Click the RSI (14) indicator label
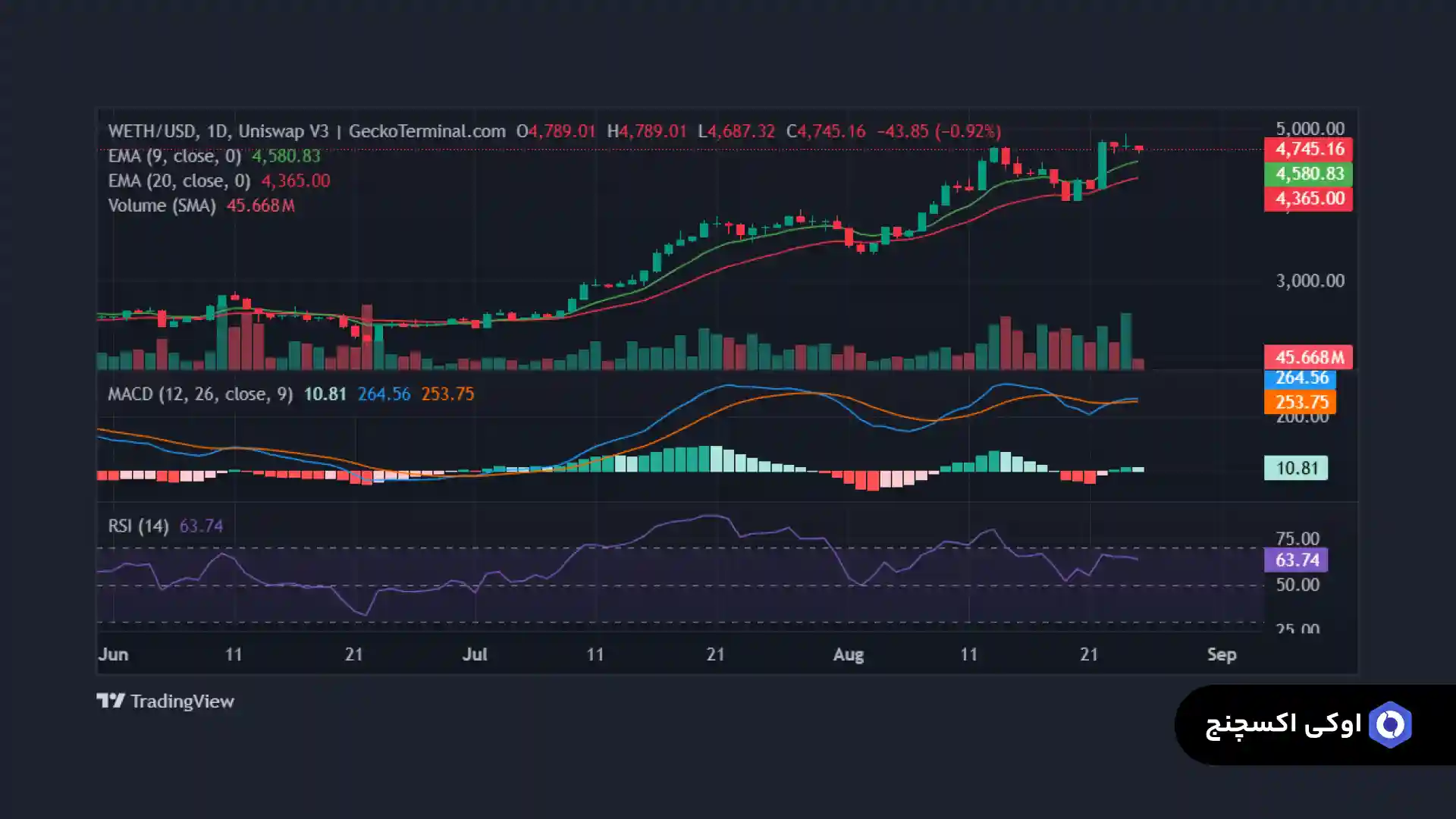The image size is (1456, 819). [138, 526]
